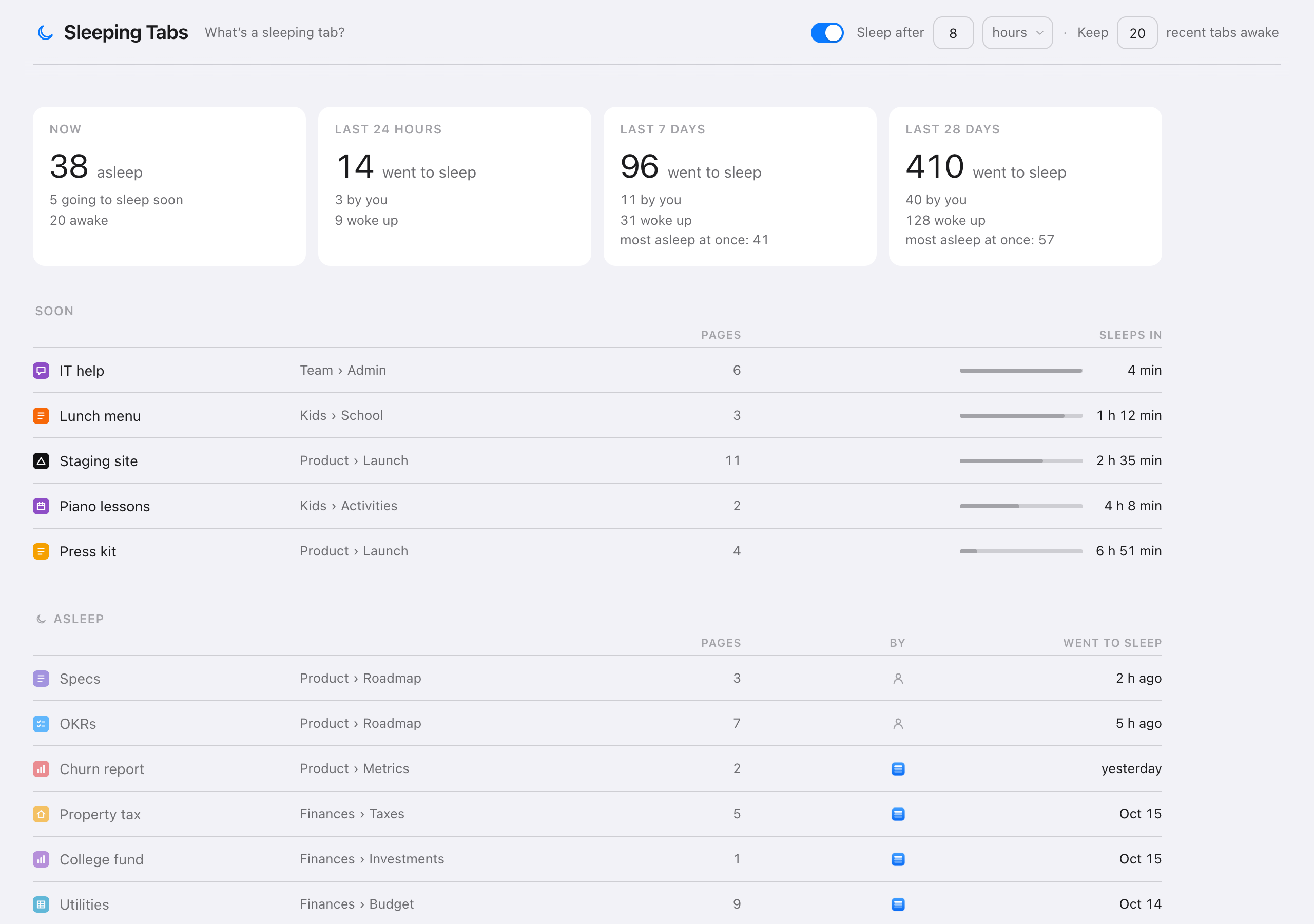Click the small moon icon beside ASLEEP heading
The image size is (1314, 924).
(41, 619)
